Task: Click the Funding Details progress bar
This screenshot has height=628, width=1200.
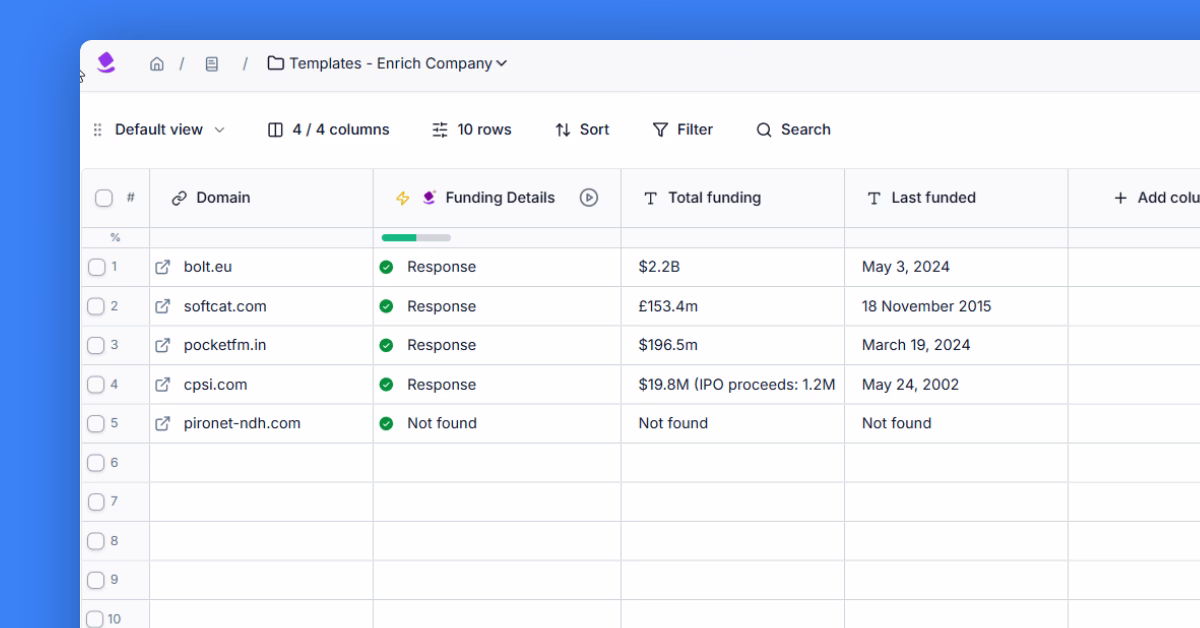Action: pyautogui.click(x=416, y=238)
